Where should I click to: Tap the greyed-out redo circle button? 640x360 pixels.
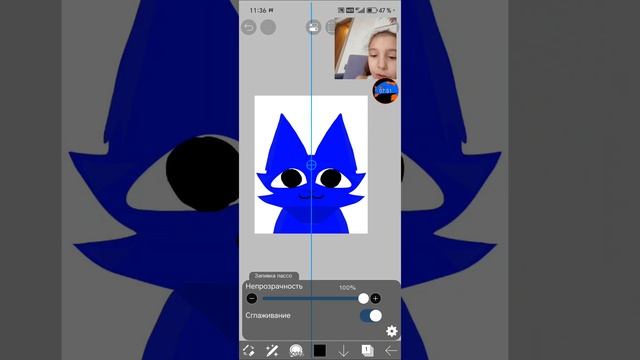click(x=268, y=27)
